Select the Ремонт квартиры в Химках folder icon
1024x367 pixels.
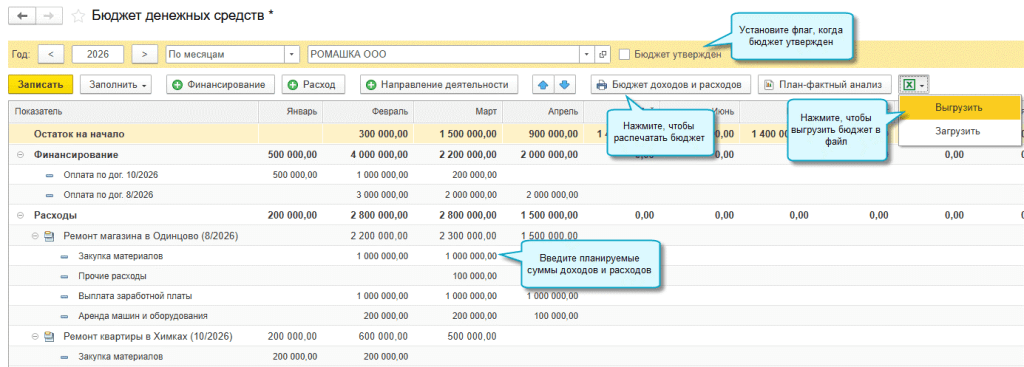[x=49, y=337]
